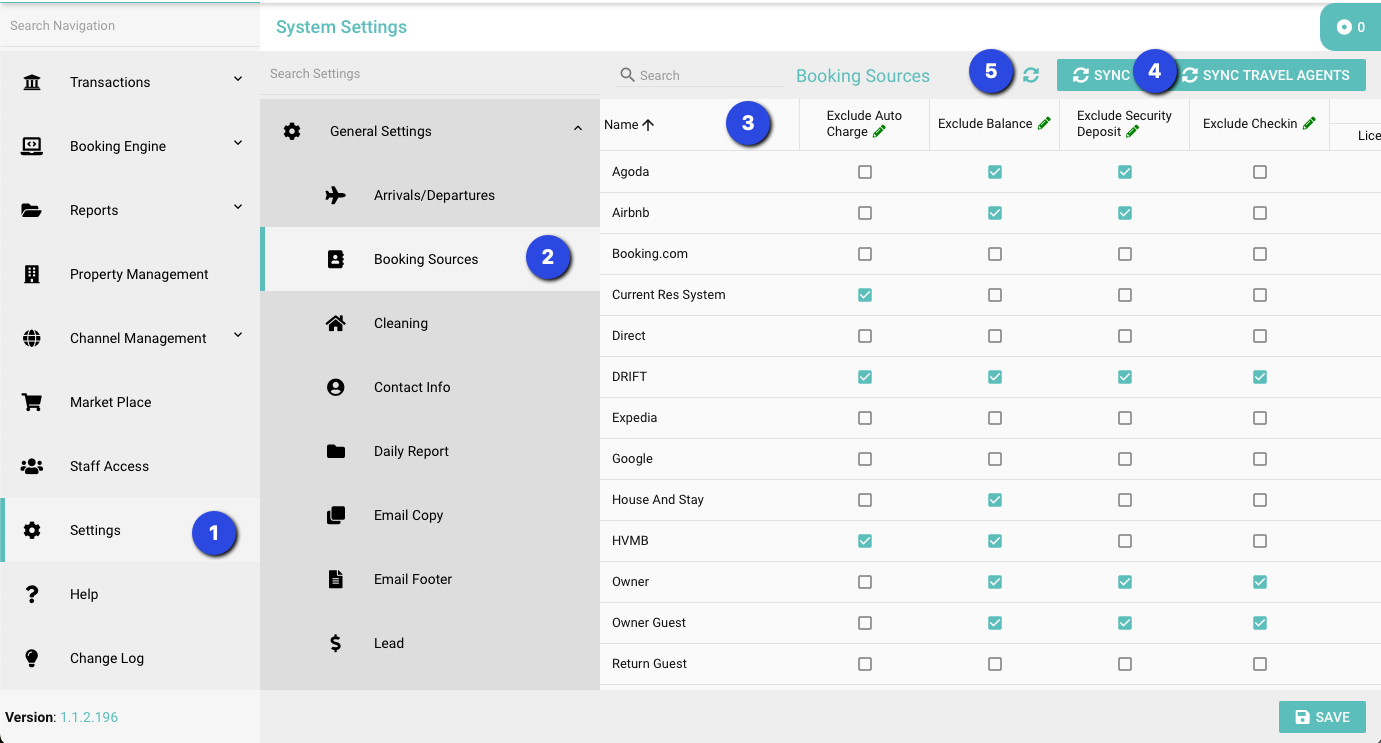Open the Cleaning settings page
The width and height of the screenshot is (1381, 743).
[401, 323]
